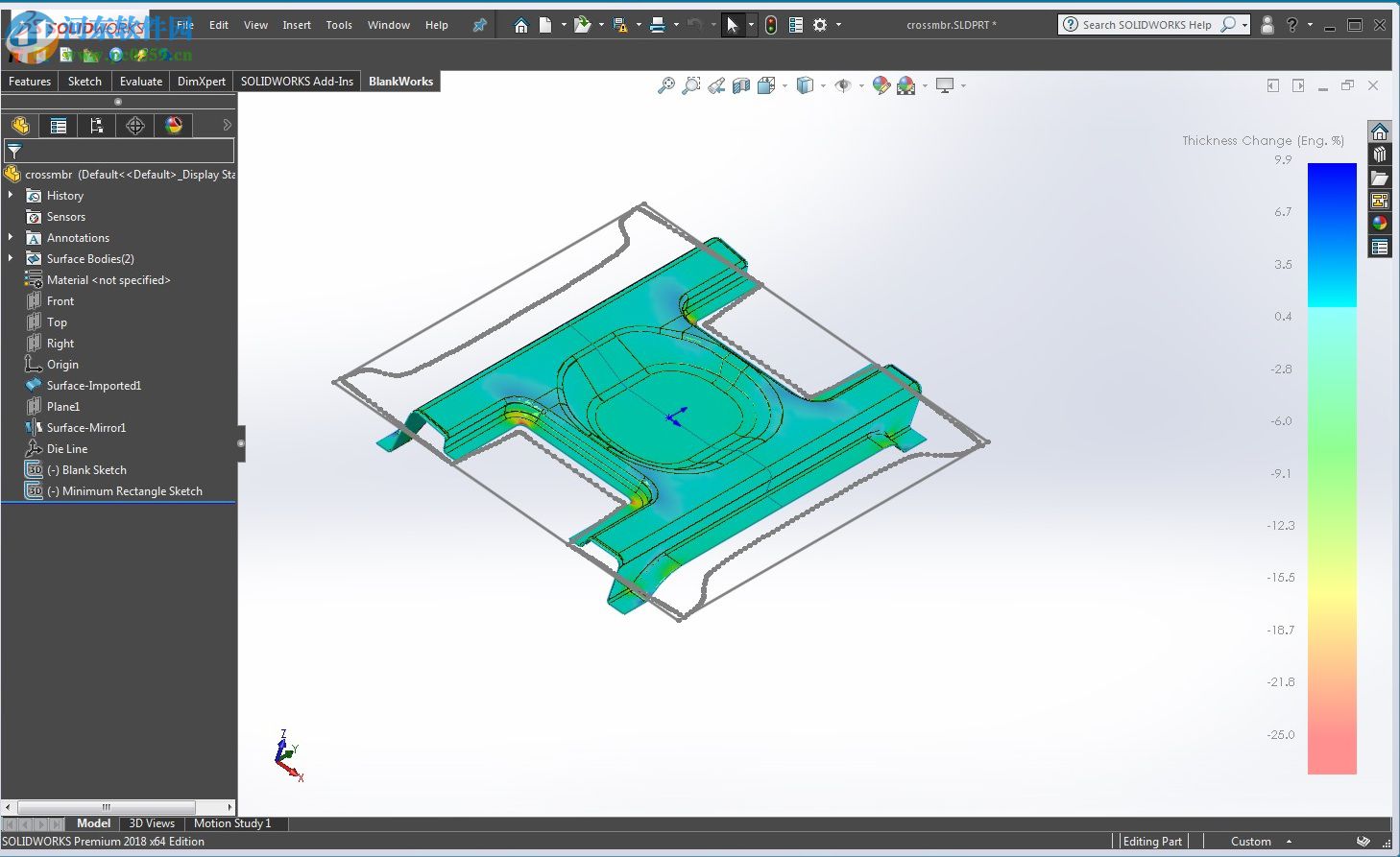This screenshot has width=1400, height=857.
Task: Open the Section View tool
Action: [740, 84]
